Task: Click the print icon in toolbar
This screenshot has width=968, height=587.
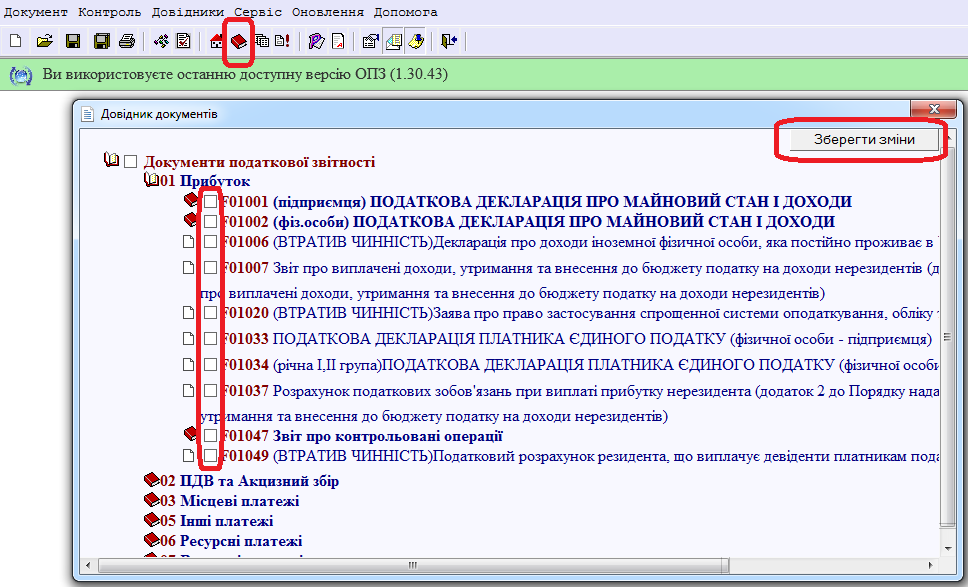Action: [x=127, y=41]
